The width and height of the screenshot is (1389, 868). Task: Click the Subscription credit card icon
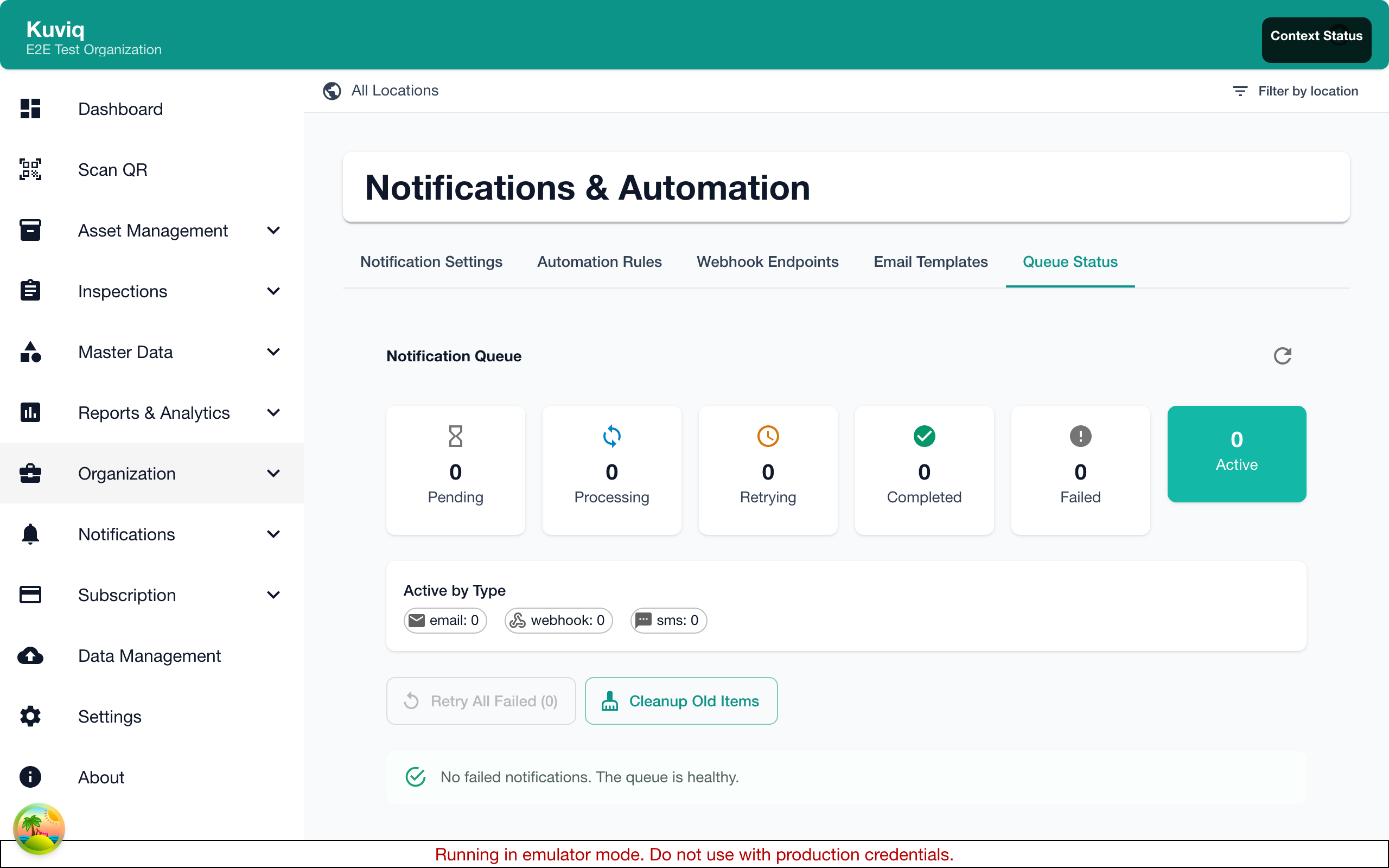[x=30, y=595]
